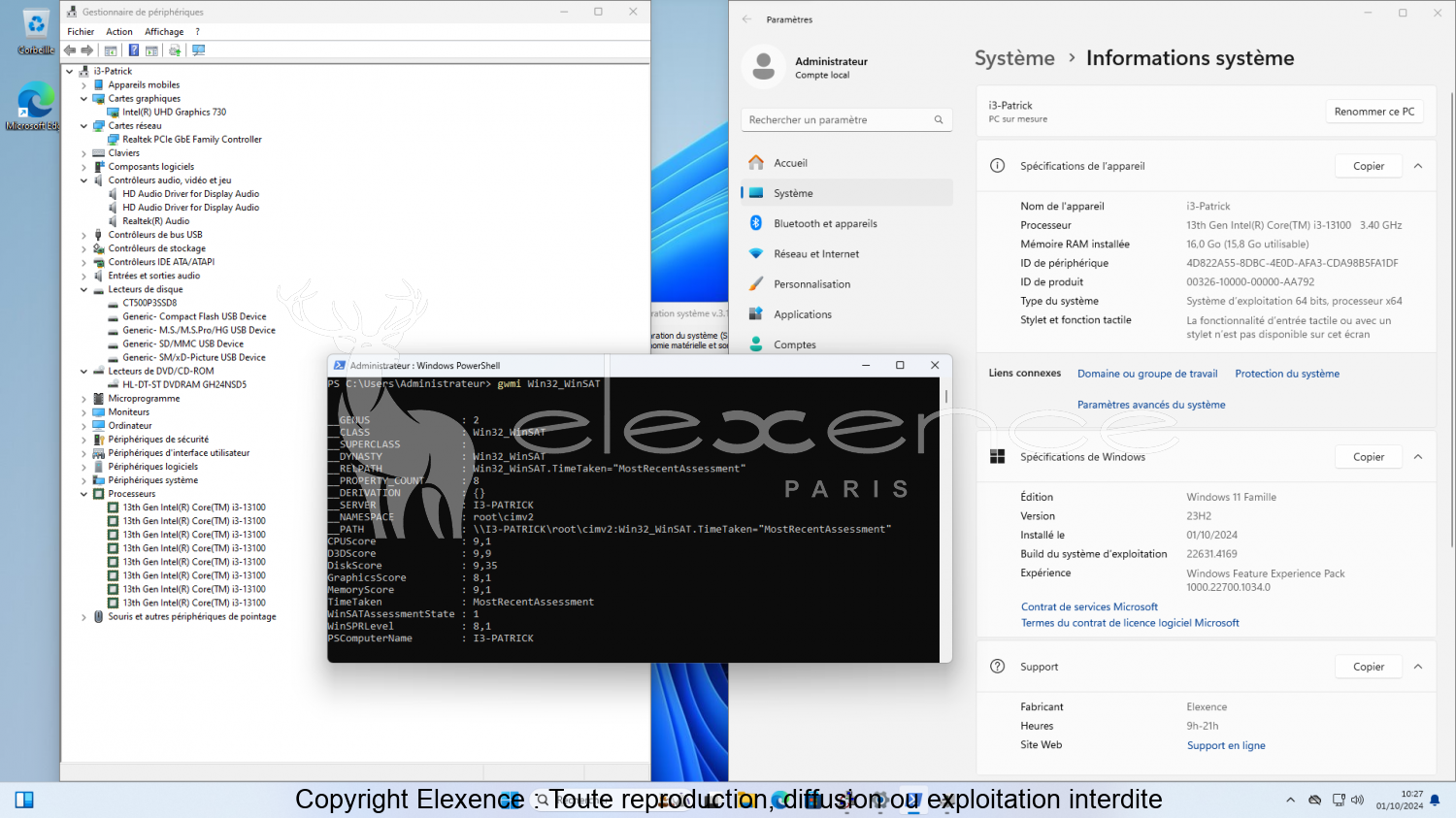Click the Accueil home icon in Settings sidebar
This screenshot has height=818, width=1456.
click(x=756, y=163)
